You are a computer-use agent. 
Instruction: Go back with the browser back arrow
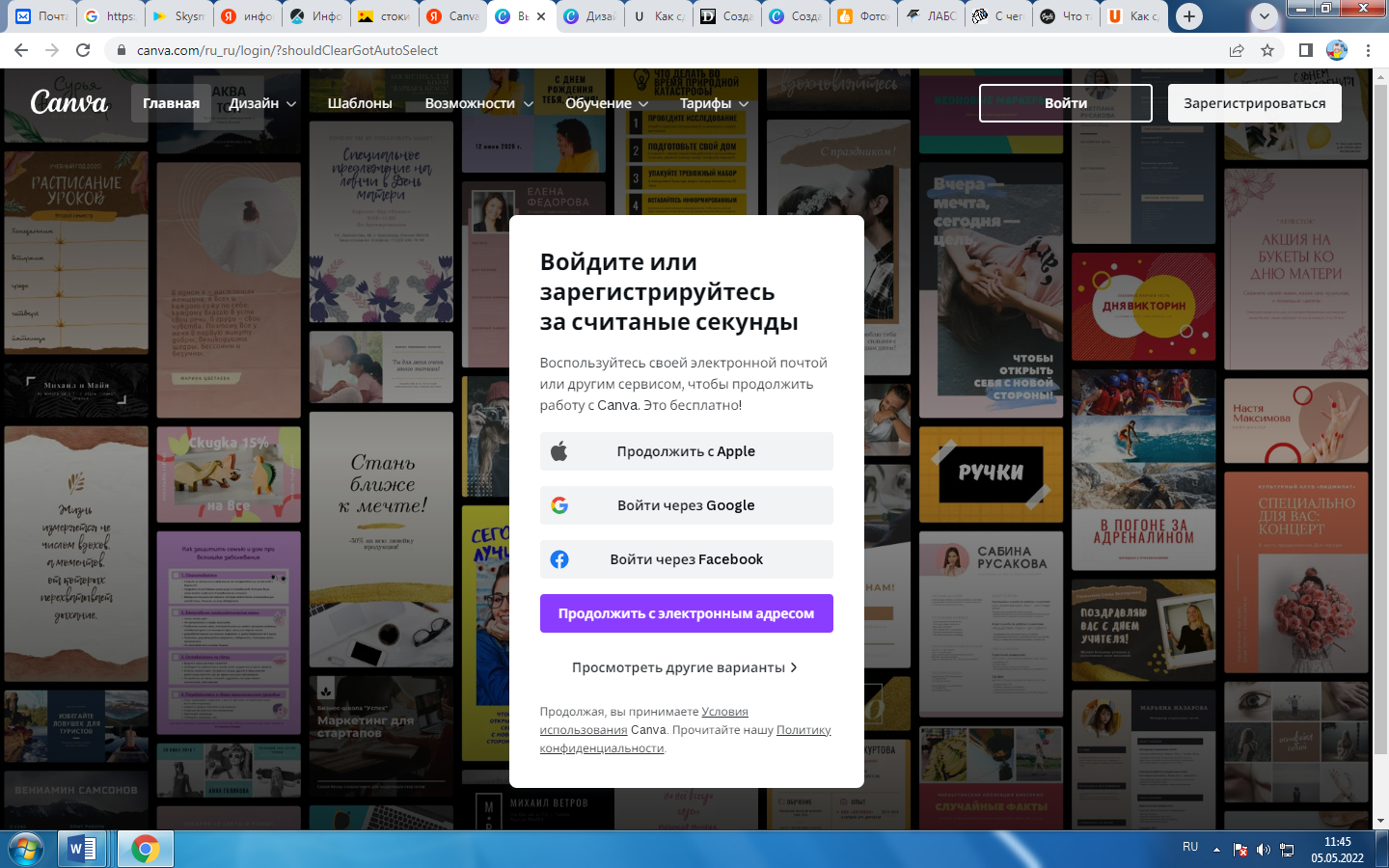tap(21, 50)
